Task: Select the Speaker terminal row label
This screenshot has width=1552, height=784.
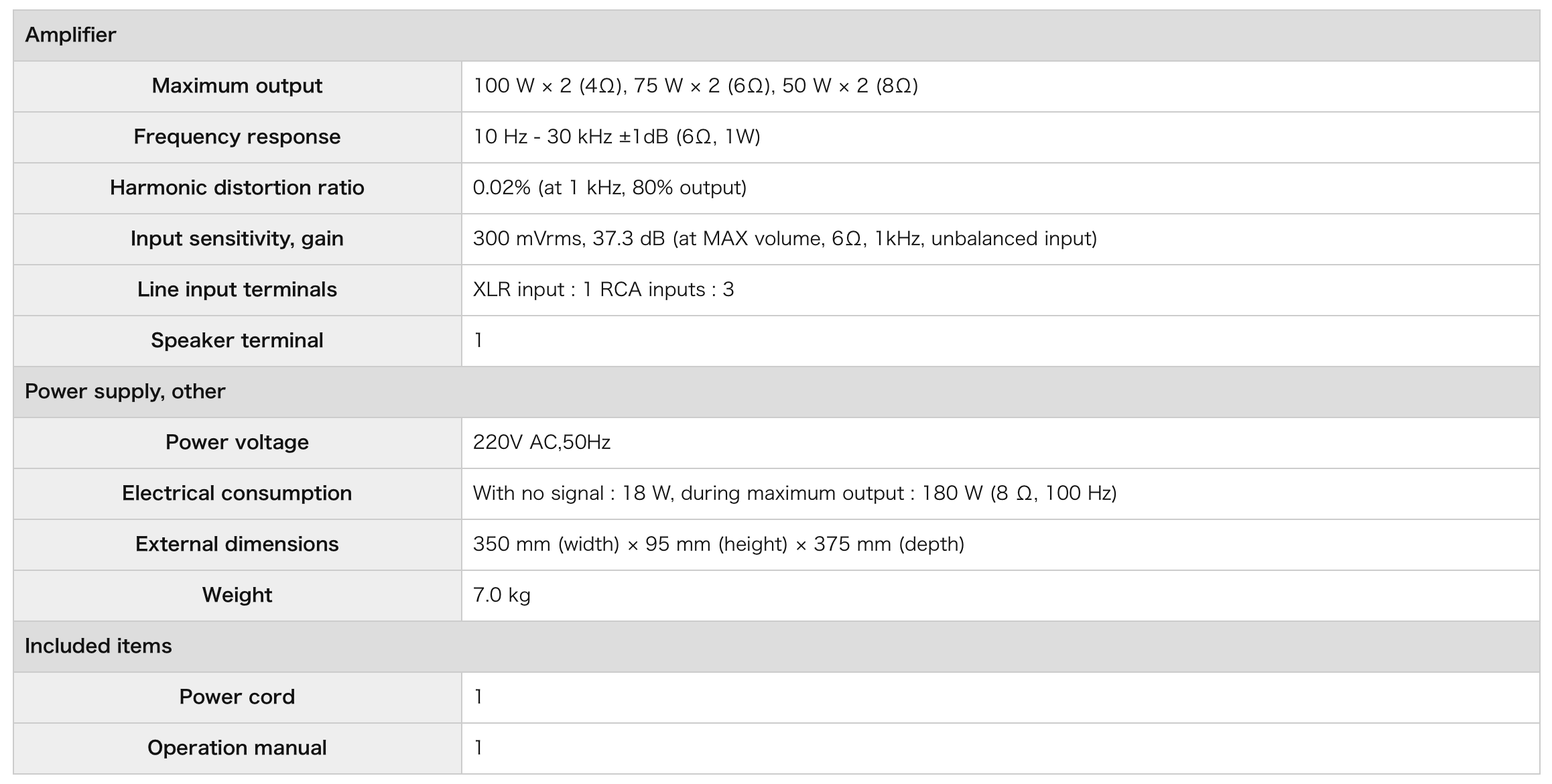Action: pos(237,341)
